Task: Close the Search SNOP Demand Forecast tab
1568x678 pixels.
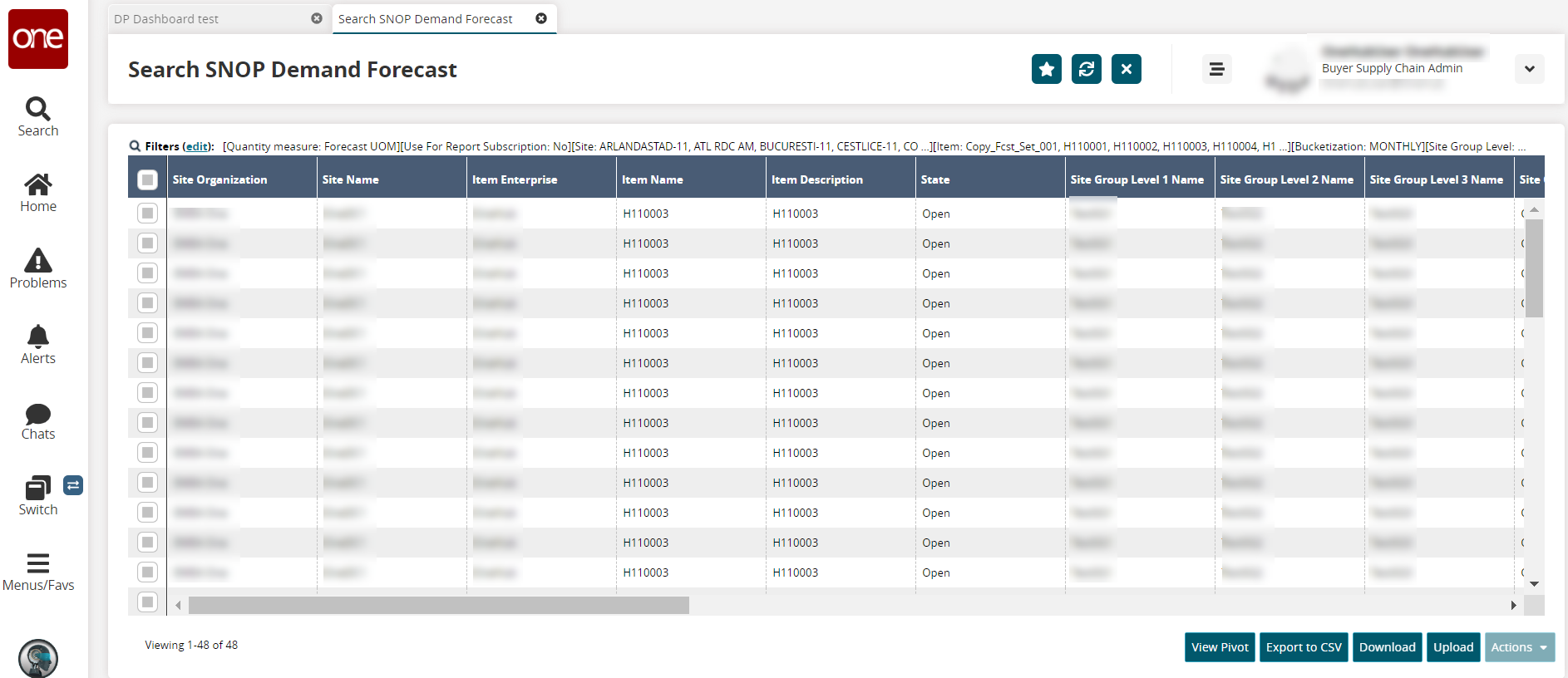Action: click(541, 18)
